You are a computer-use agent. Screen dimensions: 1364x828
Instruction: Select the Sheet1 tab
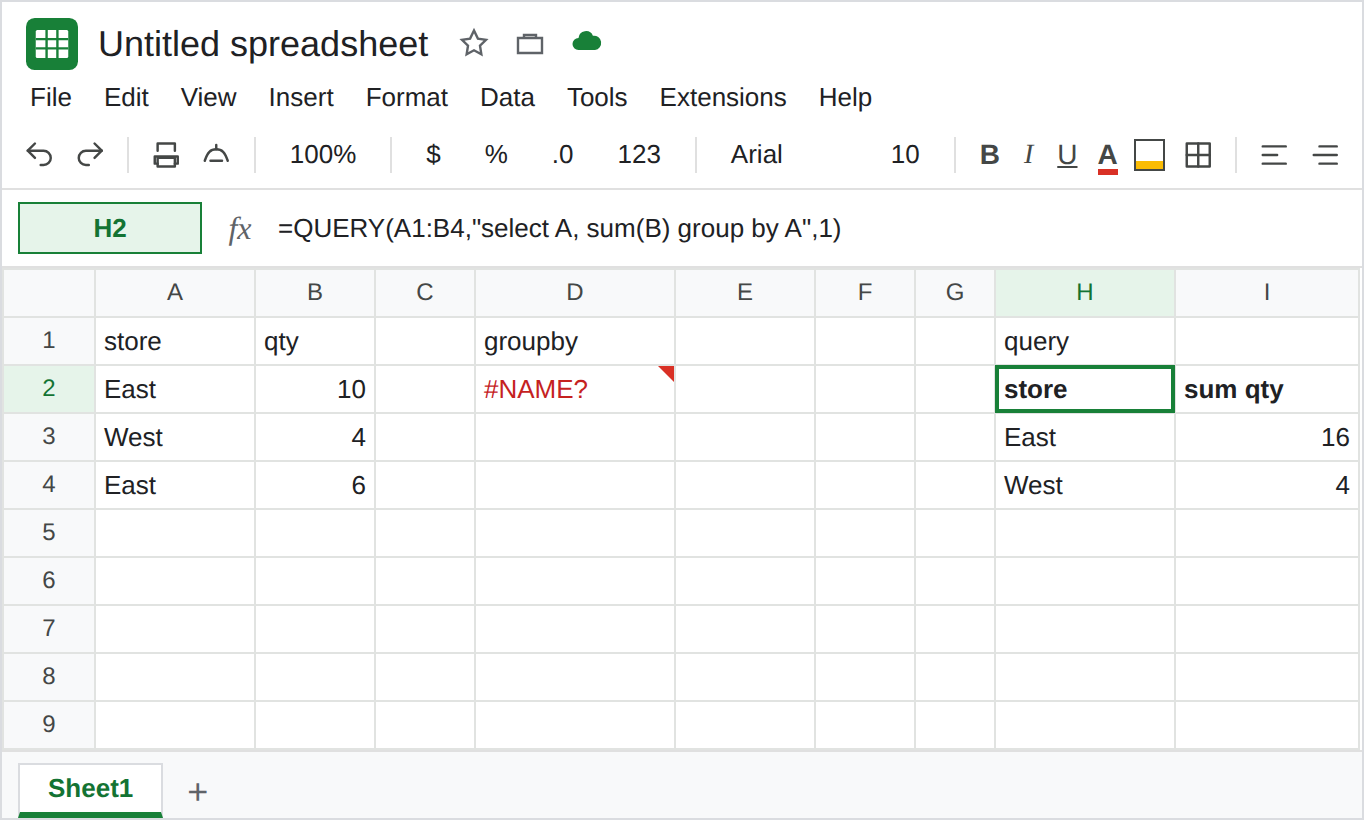click(x=90, y=789)
